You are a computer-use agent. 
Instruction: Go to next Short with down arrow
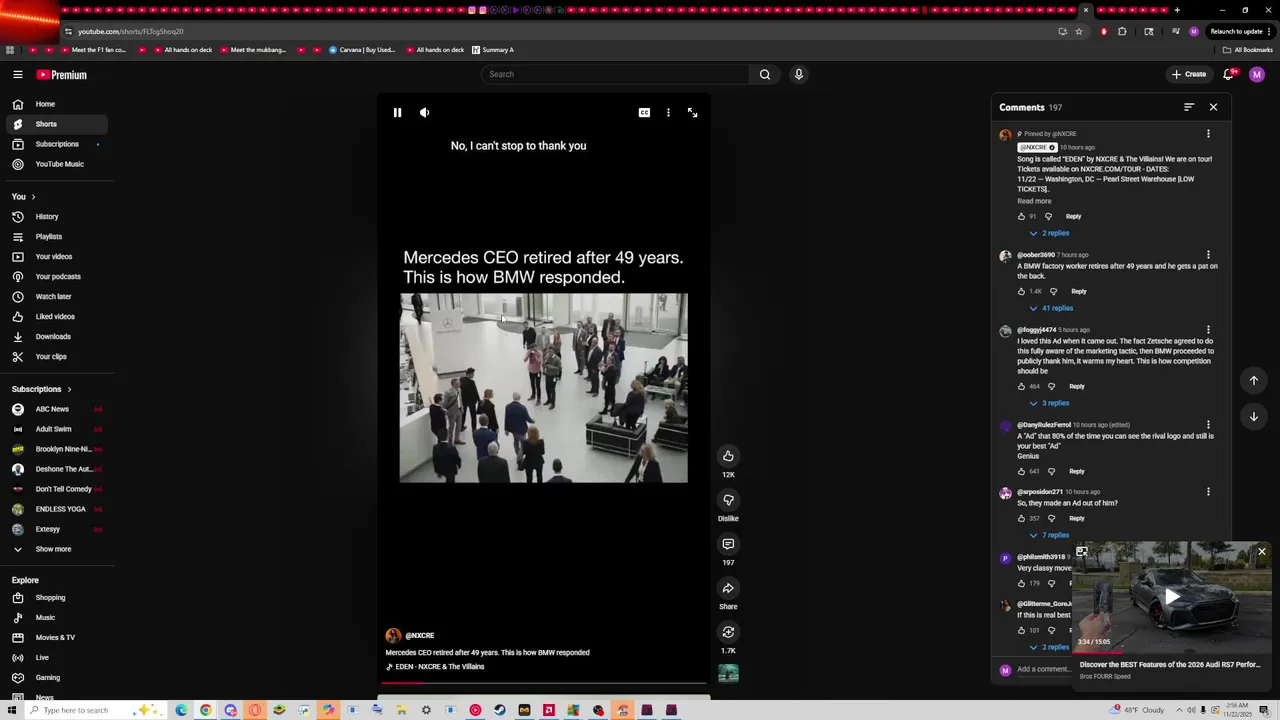point(1254,416)
